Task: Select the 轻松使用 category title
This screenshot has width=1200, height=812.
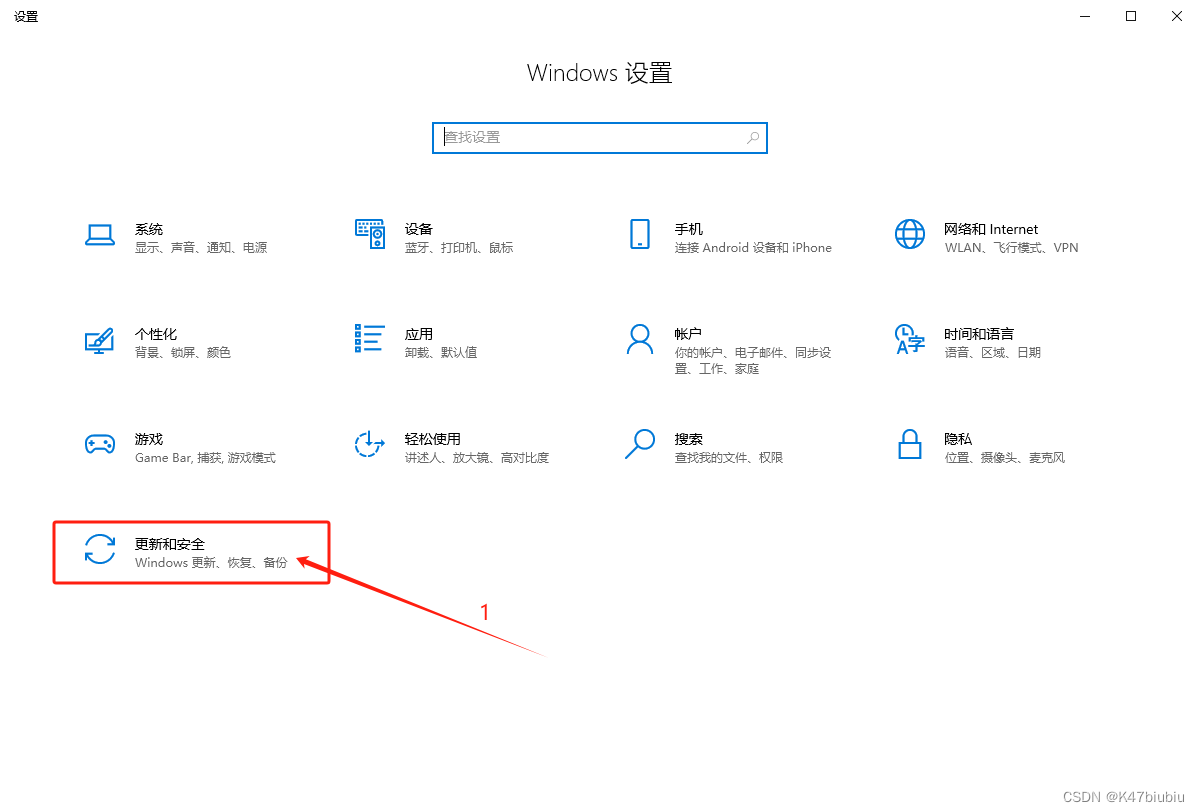Action: click(433, 439)
